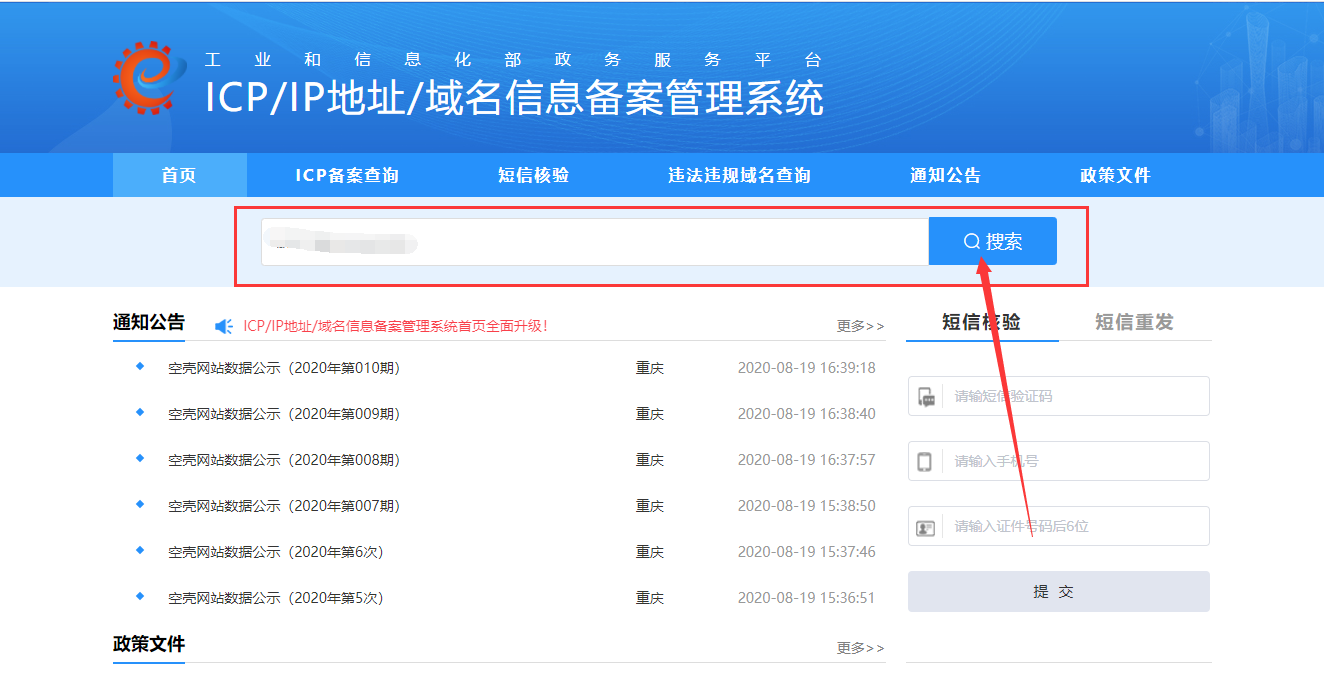
Task: Click the blue diamond bullet beside 2020年第6次
Action: [x=140, y=550]
